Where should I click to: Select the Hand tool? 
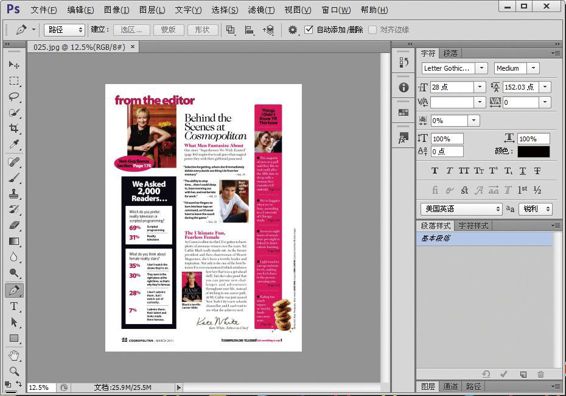pos(14,356)
